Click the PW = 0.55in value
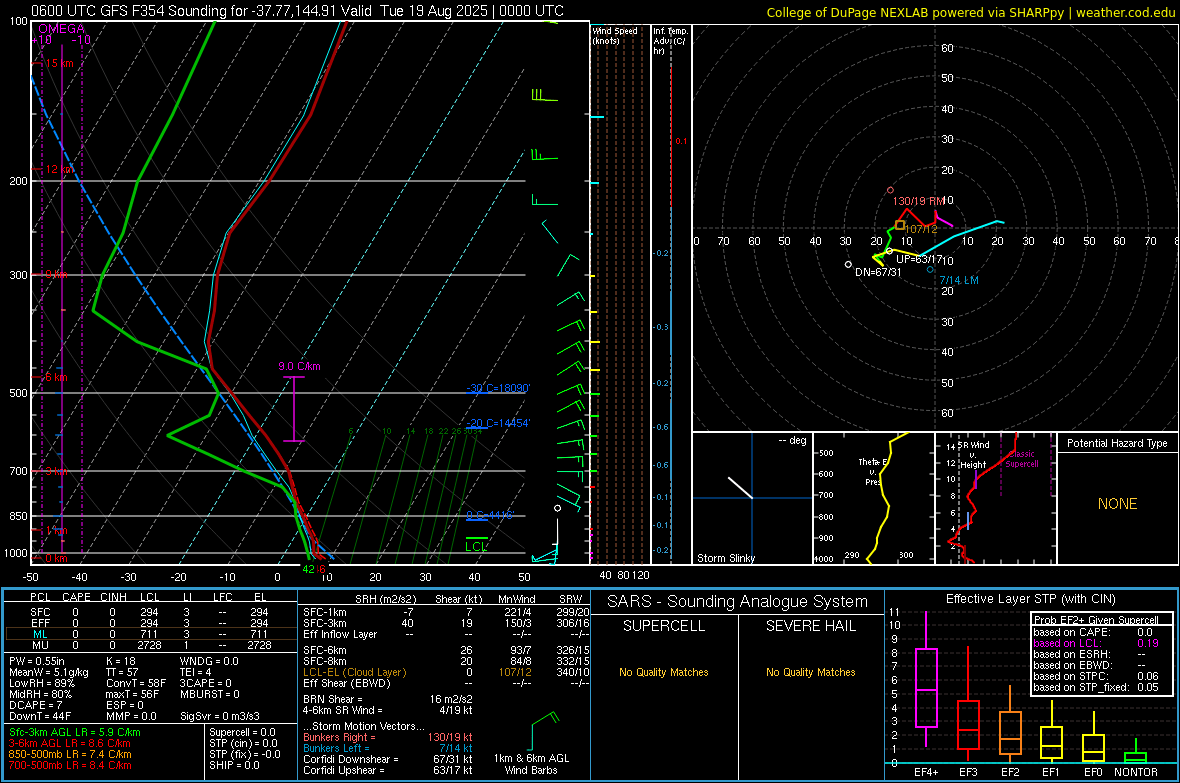1180x783 pixels. click(x=36, y=661)
